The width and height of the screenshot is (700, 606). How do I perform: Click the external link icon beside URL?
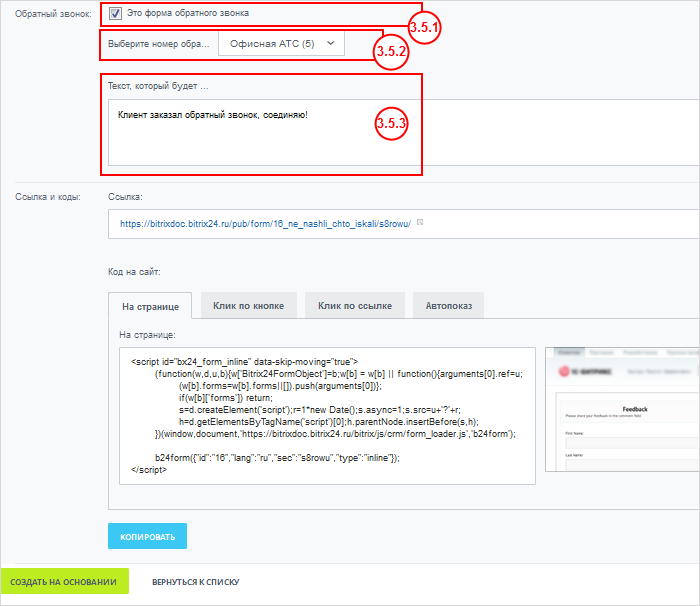click(x=420, y=222)
